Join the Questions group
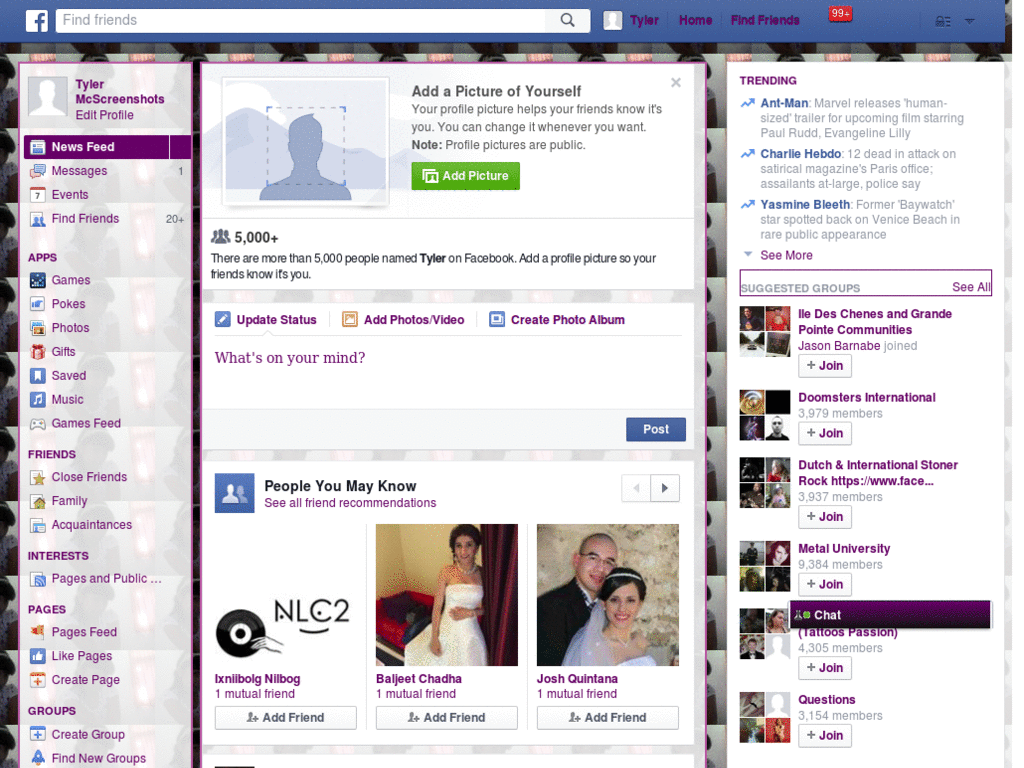 point(825,735)
